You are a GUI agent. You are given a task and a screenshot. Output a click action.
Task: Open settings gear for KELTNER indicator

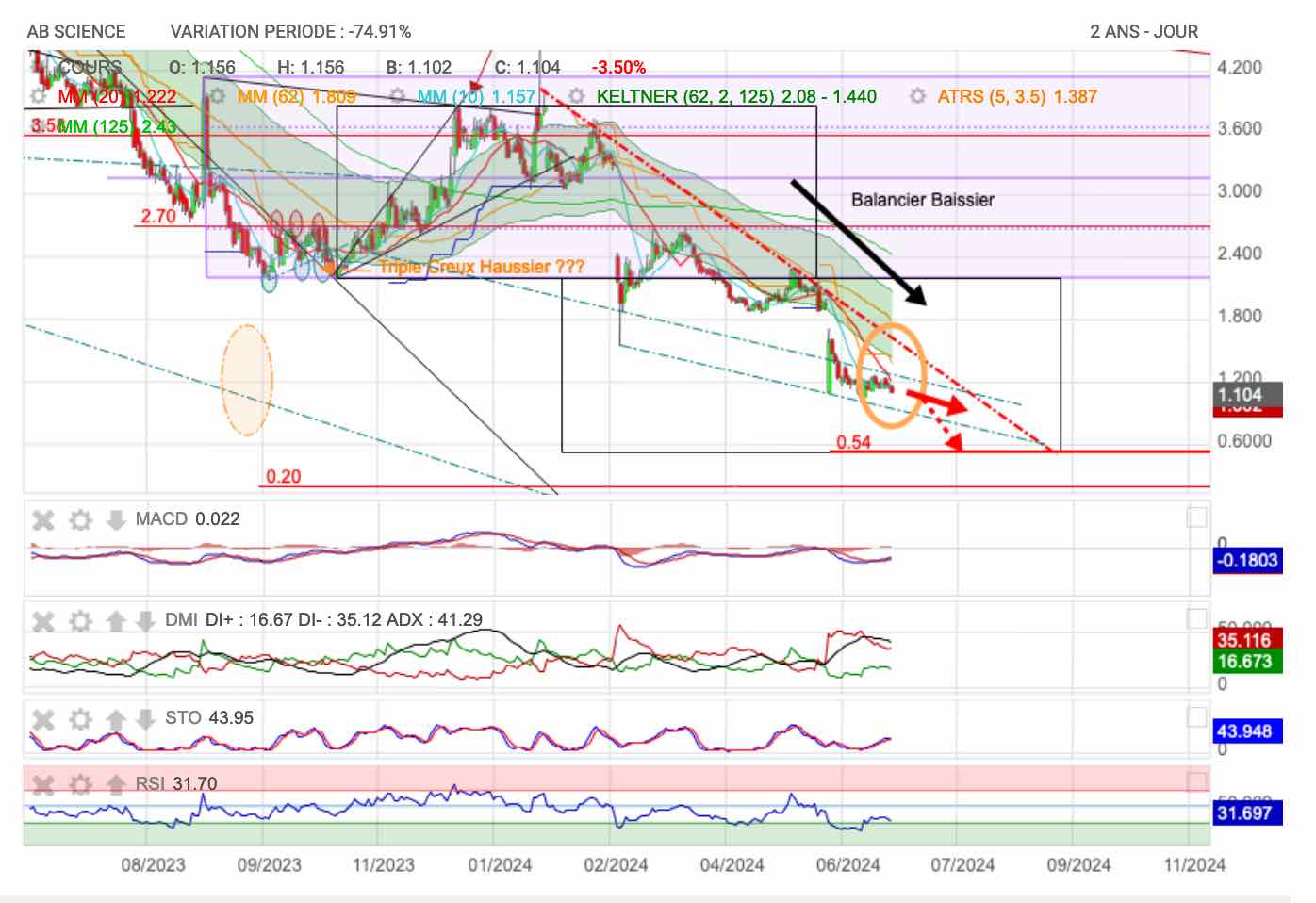pyautogui.click(x=577, y=96)
